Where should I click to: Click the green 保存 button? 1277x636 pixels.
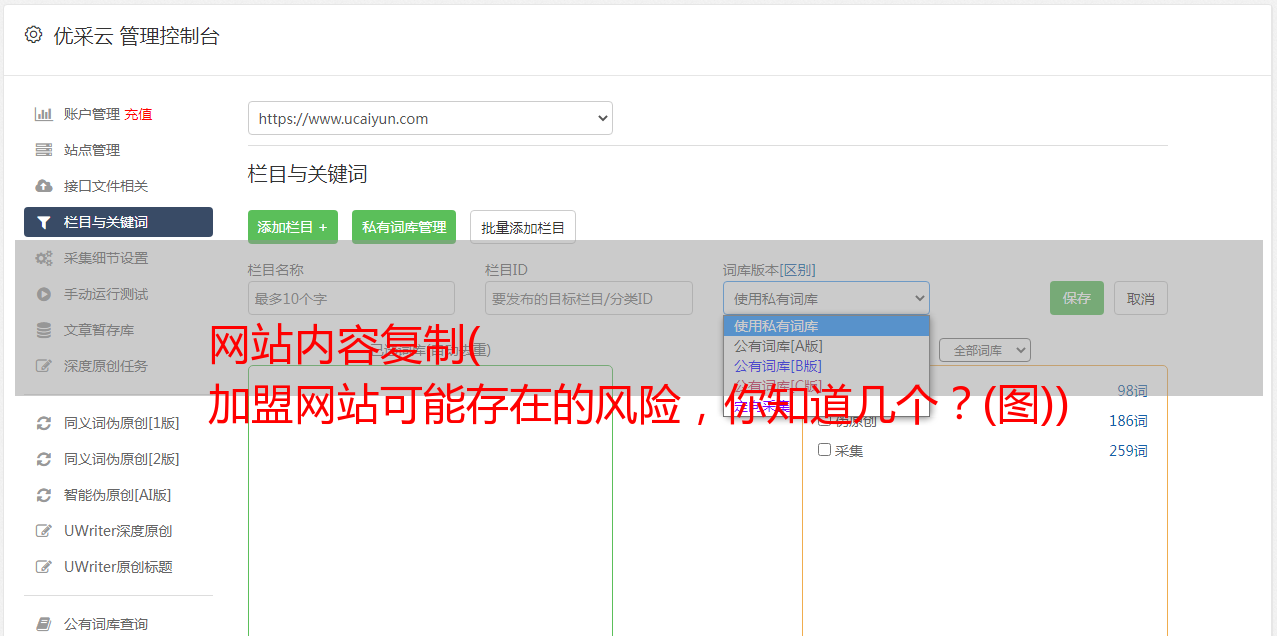[x=1077, y=298]
